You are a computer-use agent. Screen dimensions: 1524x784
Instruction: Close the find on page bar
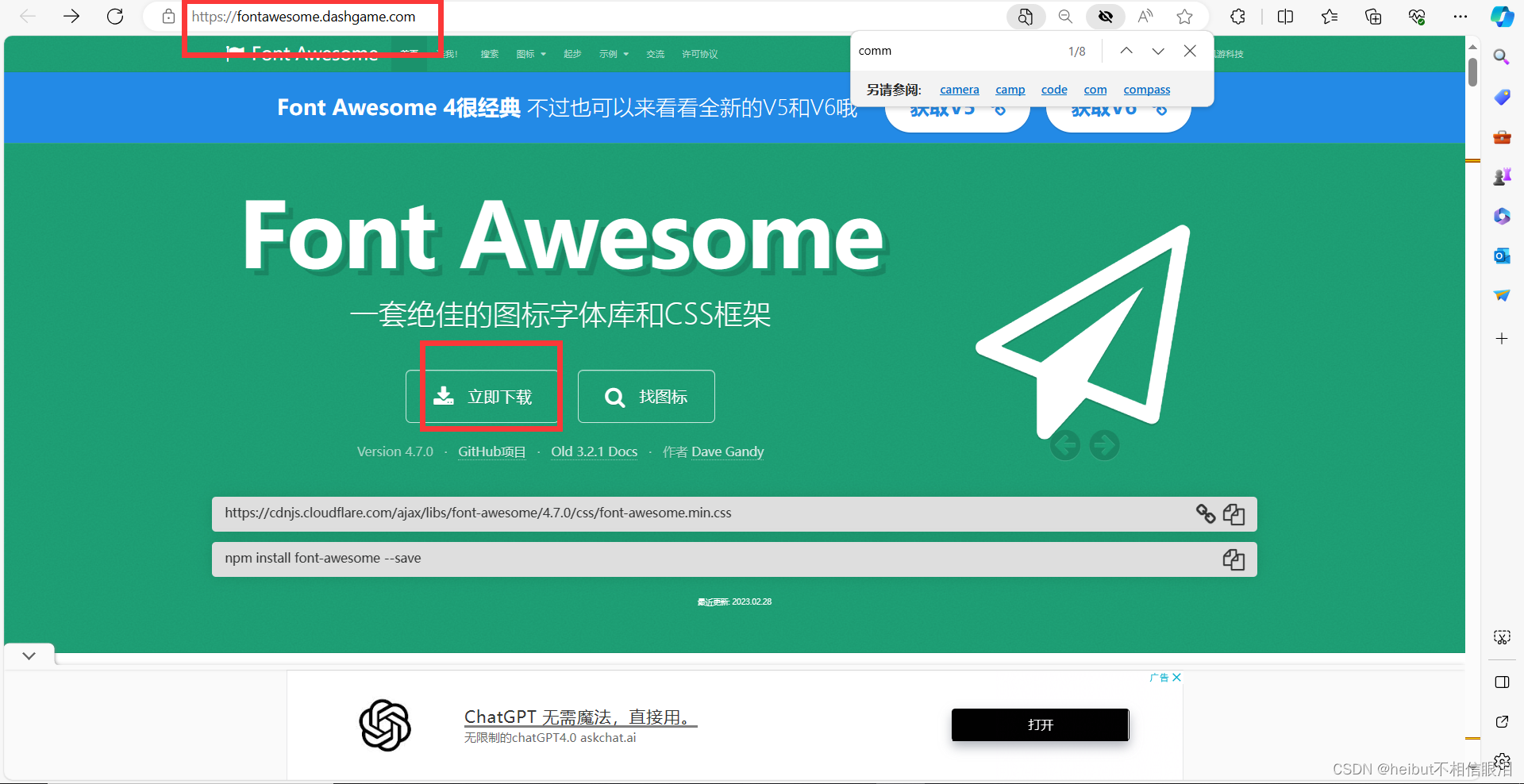[1190, 51]
